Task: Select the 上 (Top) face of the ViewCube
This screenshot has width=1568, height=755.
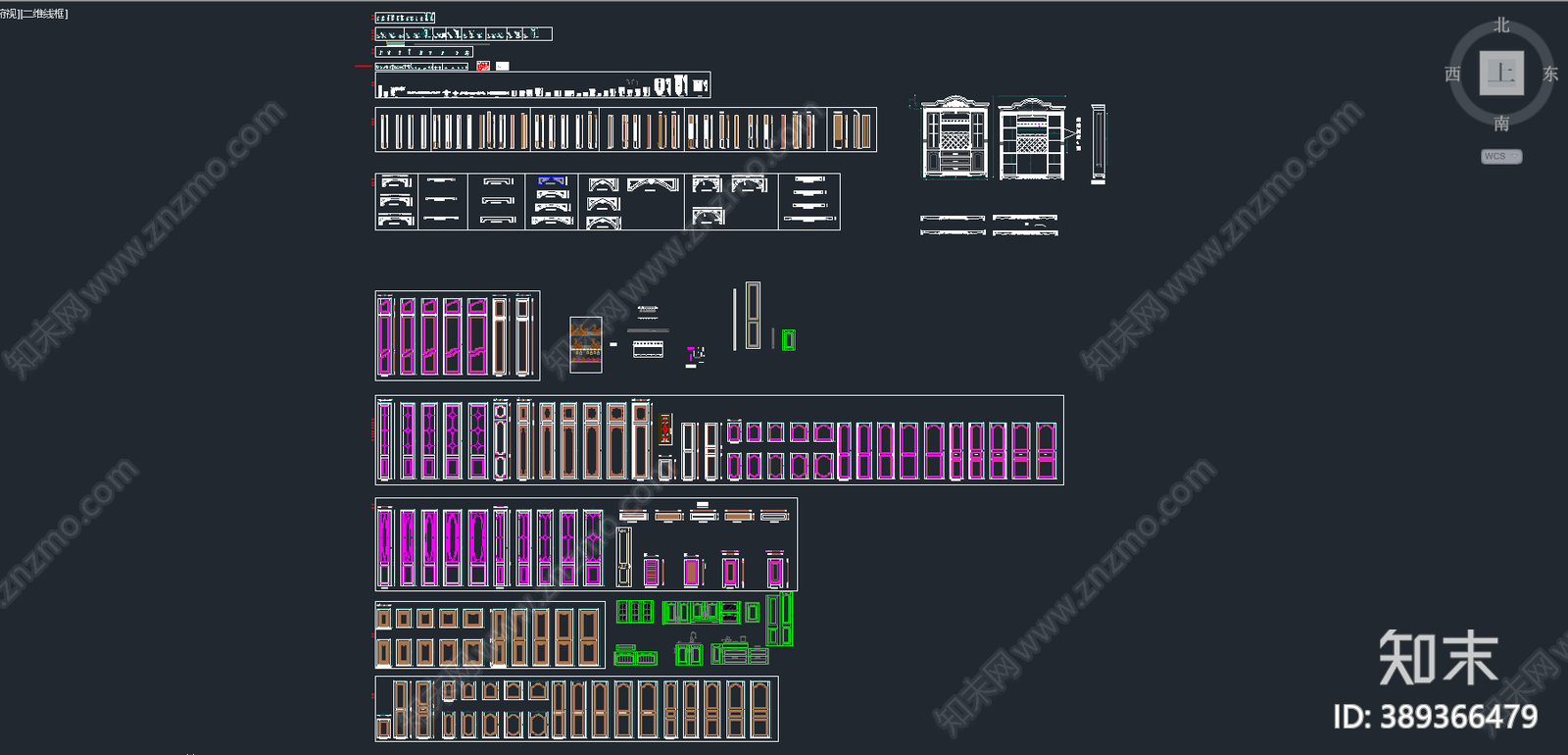Action: click(x=1501, y=73)
